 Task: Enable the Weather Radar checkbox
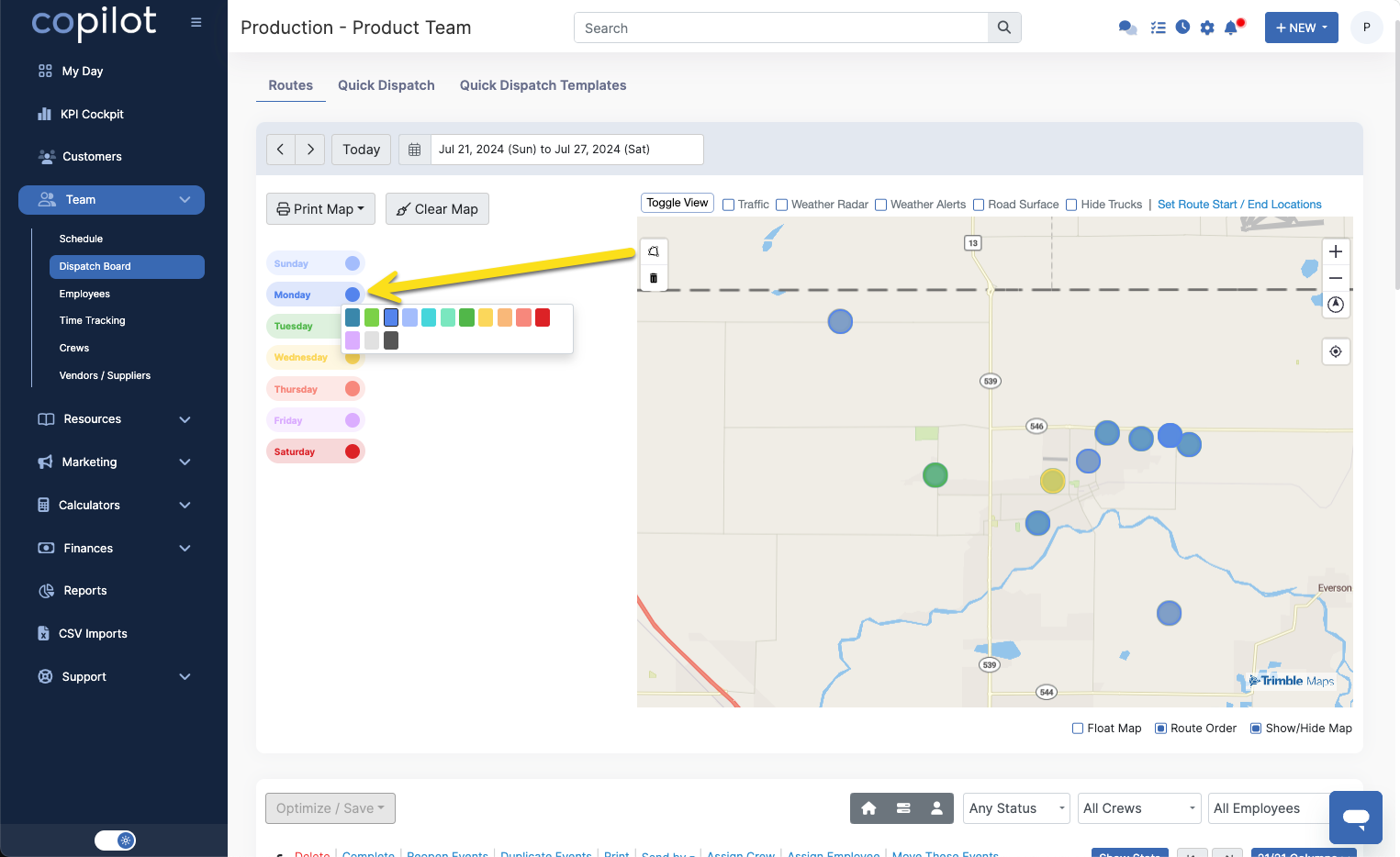tap(782, 205)
